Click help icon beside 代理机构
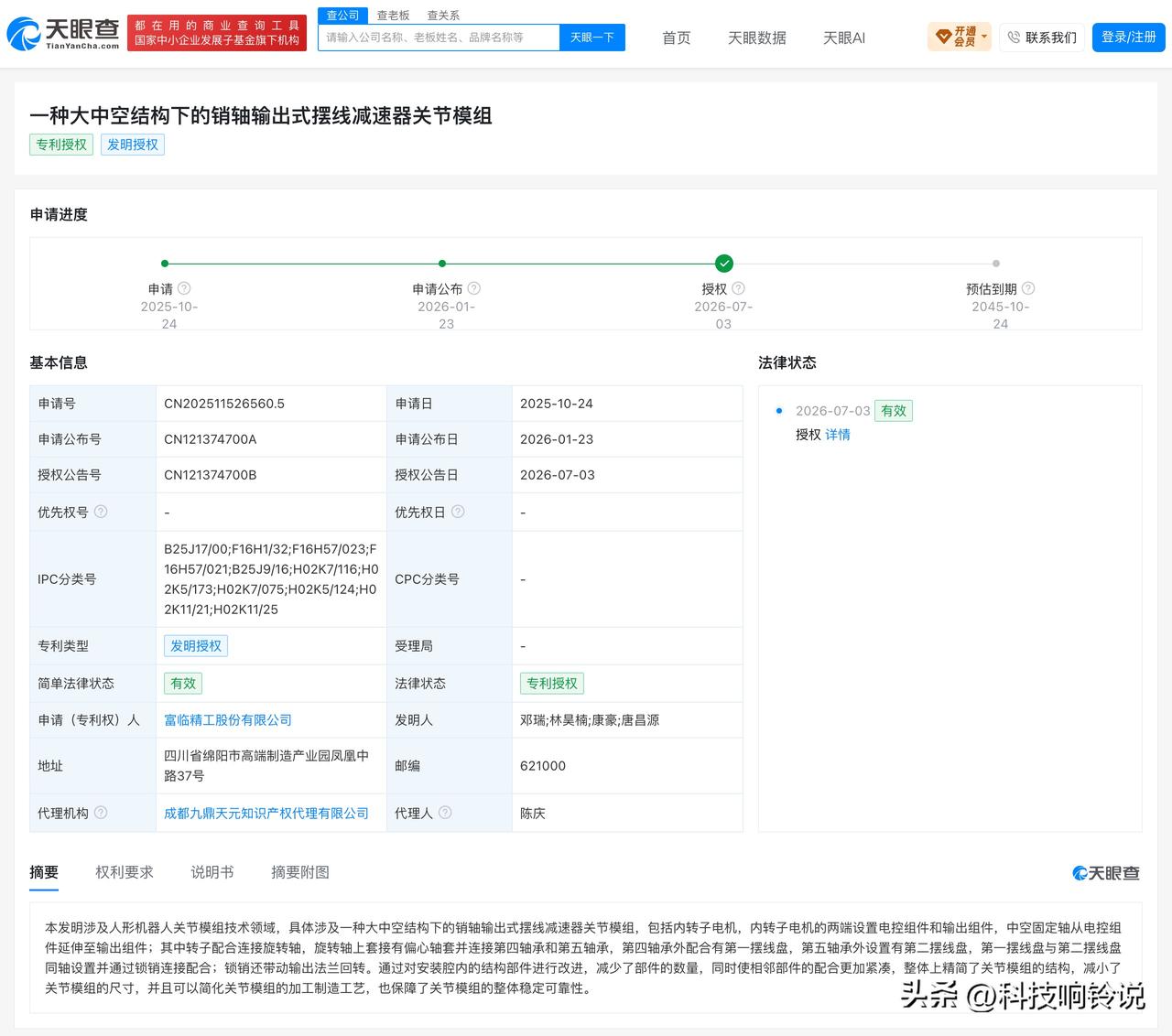1172x1036 pixels. (x=101, y=813)
